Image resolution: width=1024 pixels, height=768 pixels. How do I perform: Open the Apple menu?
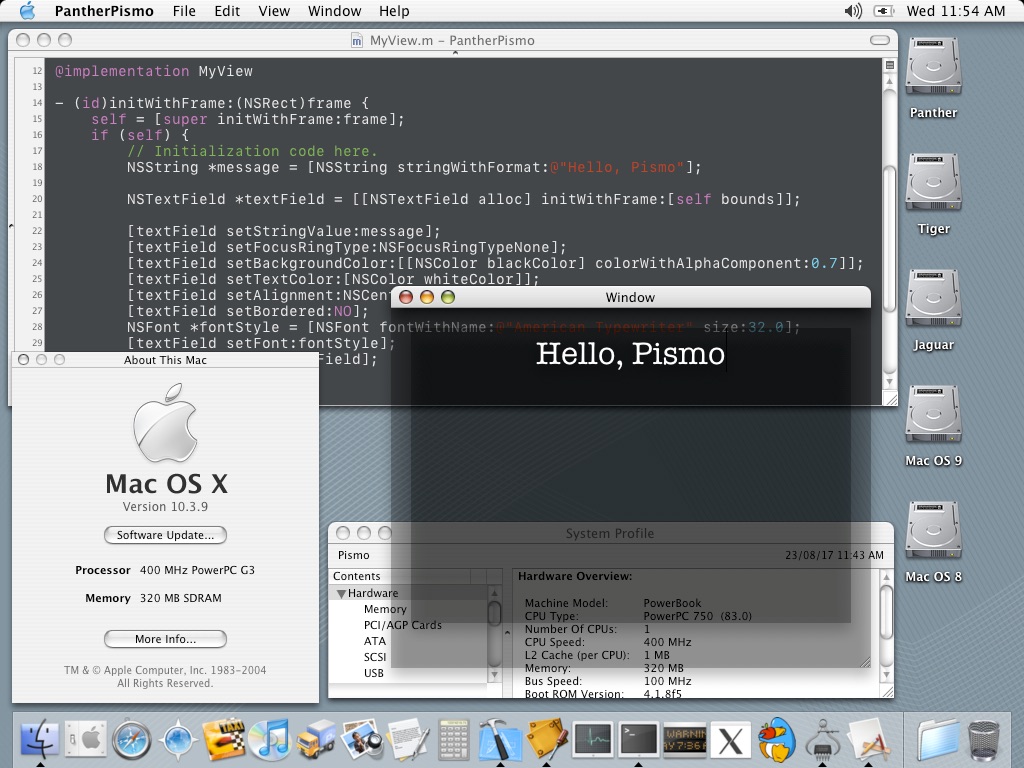click(x=27, y=10)
